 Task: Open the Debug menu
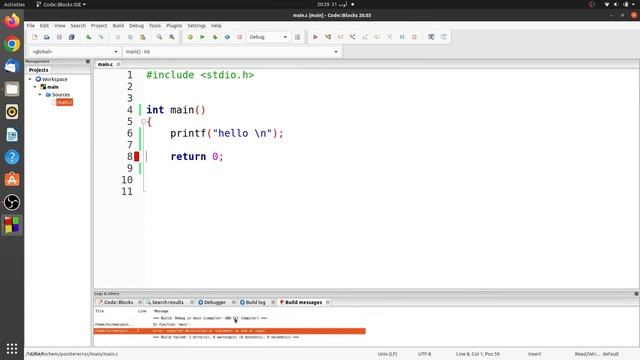(136, 26)
